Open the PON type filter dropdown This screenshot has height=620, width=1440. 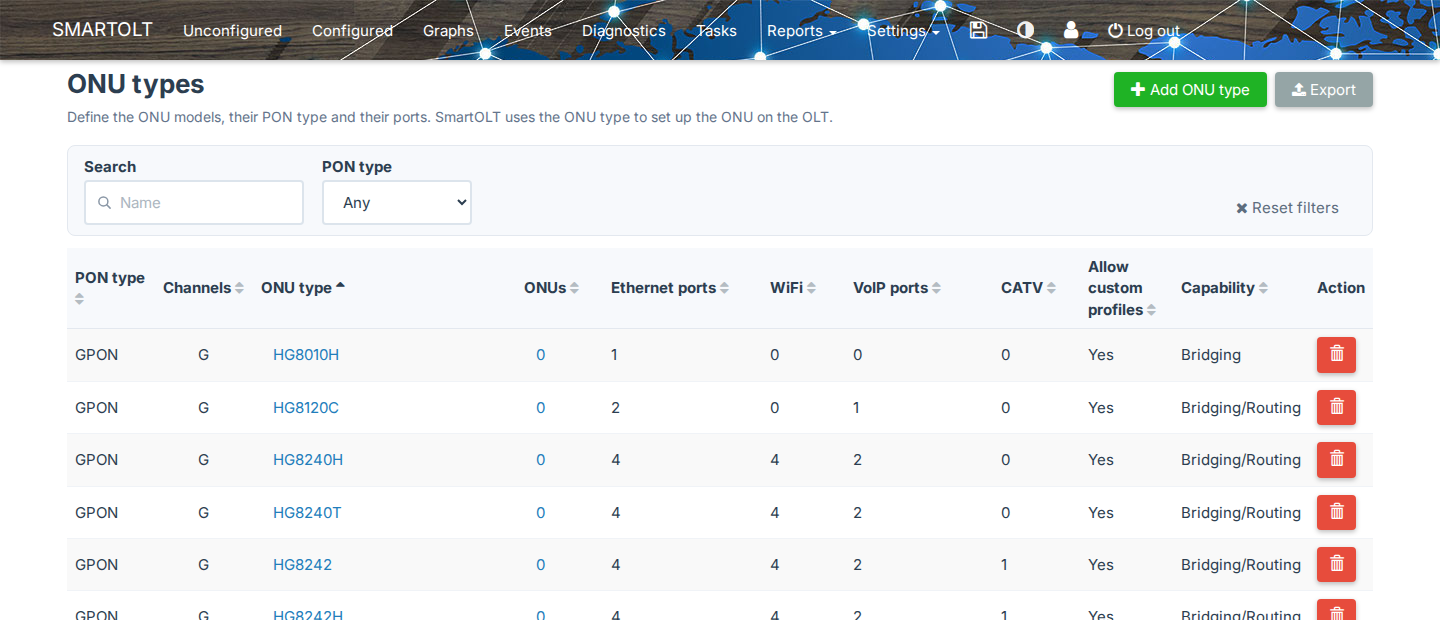397,203
